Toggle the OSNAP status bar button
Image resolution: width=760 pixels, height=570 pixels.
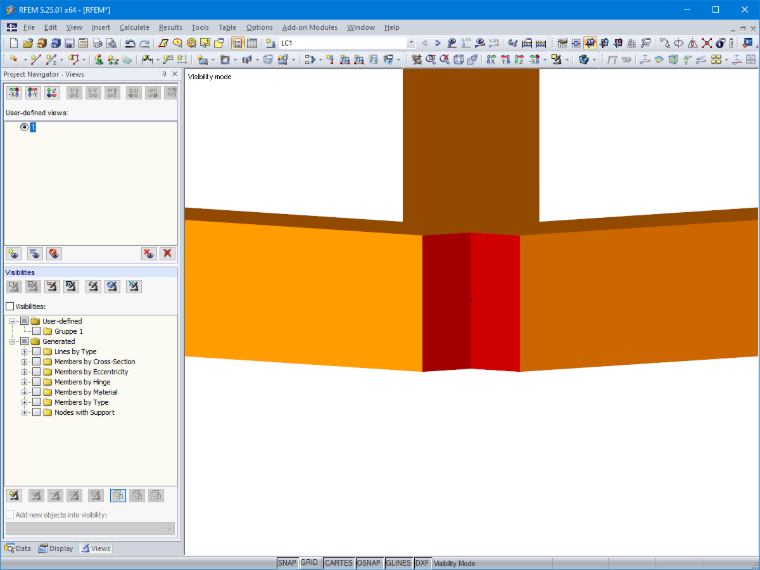pos(368,563)
